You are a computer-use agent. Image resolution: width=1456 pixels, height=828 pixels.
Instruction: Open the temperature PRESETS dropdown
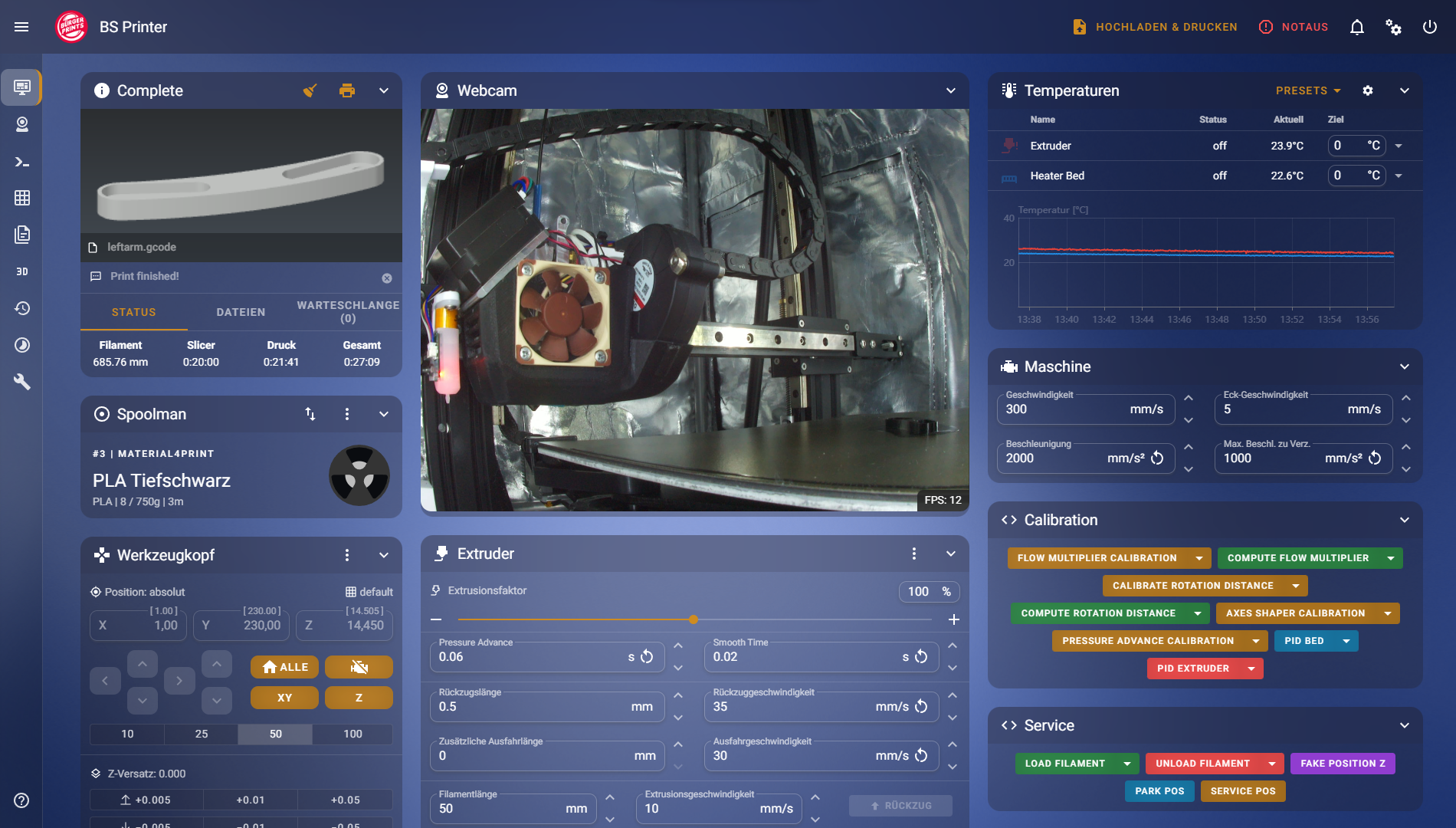tap(1307, 90)
